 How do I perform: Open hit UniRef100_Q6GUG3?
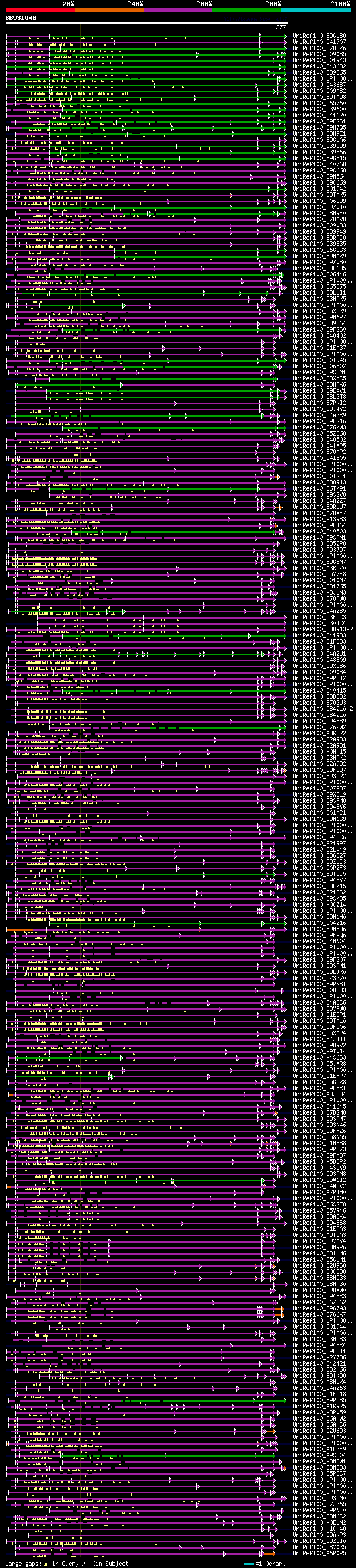(319, 250)
